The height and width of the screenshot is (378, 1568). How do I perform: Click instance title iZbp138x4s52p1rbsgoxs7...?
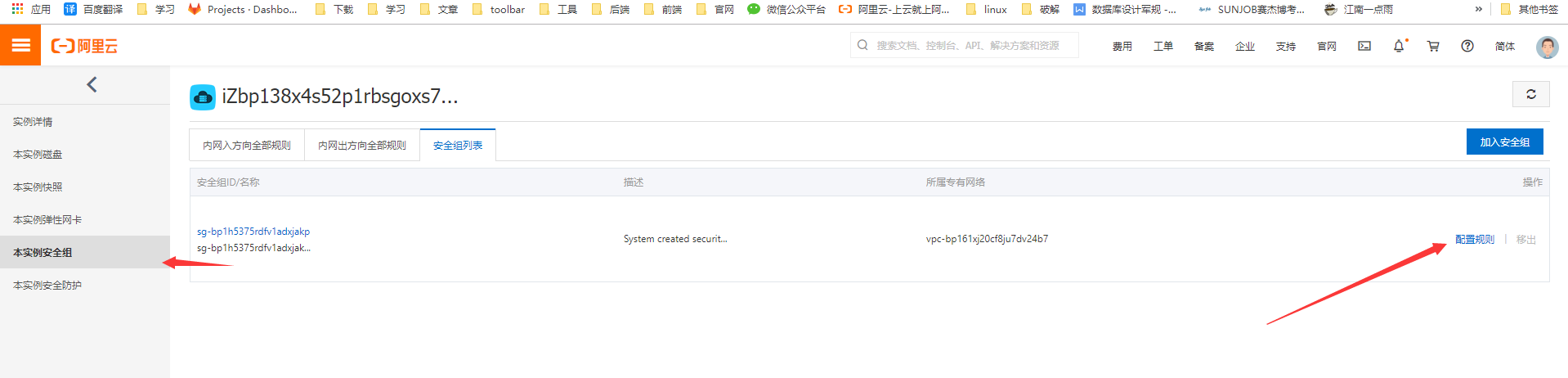tap(340, 97)
